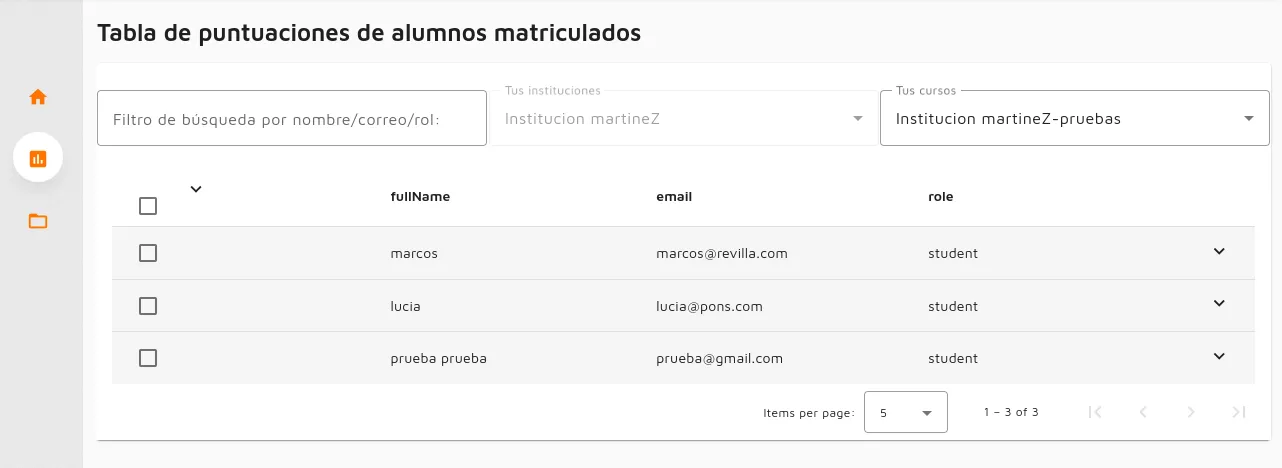Open the Items per page dropdown

(x=905, y=412)
